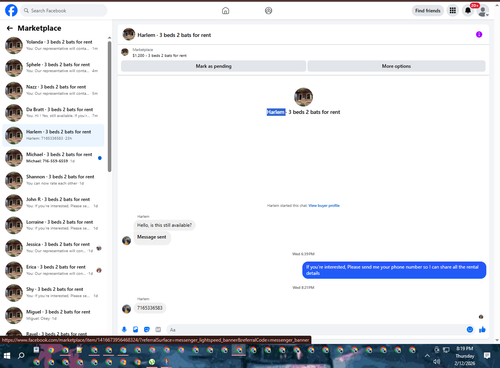Open the Home icon in top bar
The image size is (500, 368).
pyautogui.click(x=226, y=11)
